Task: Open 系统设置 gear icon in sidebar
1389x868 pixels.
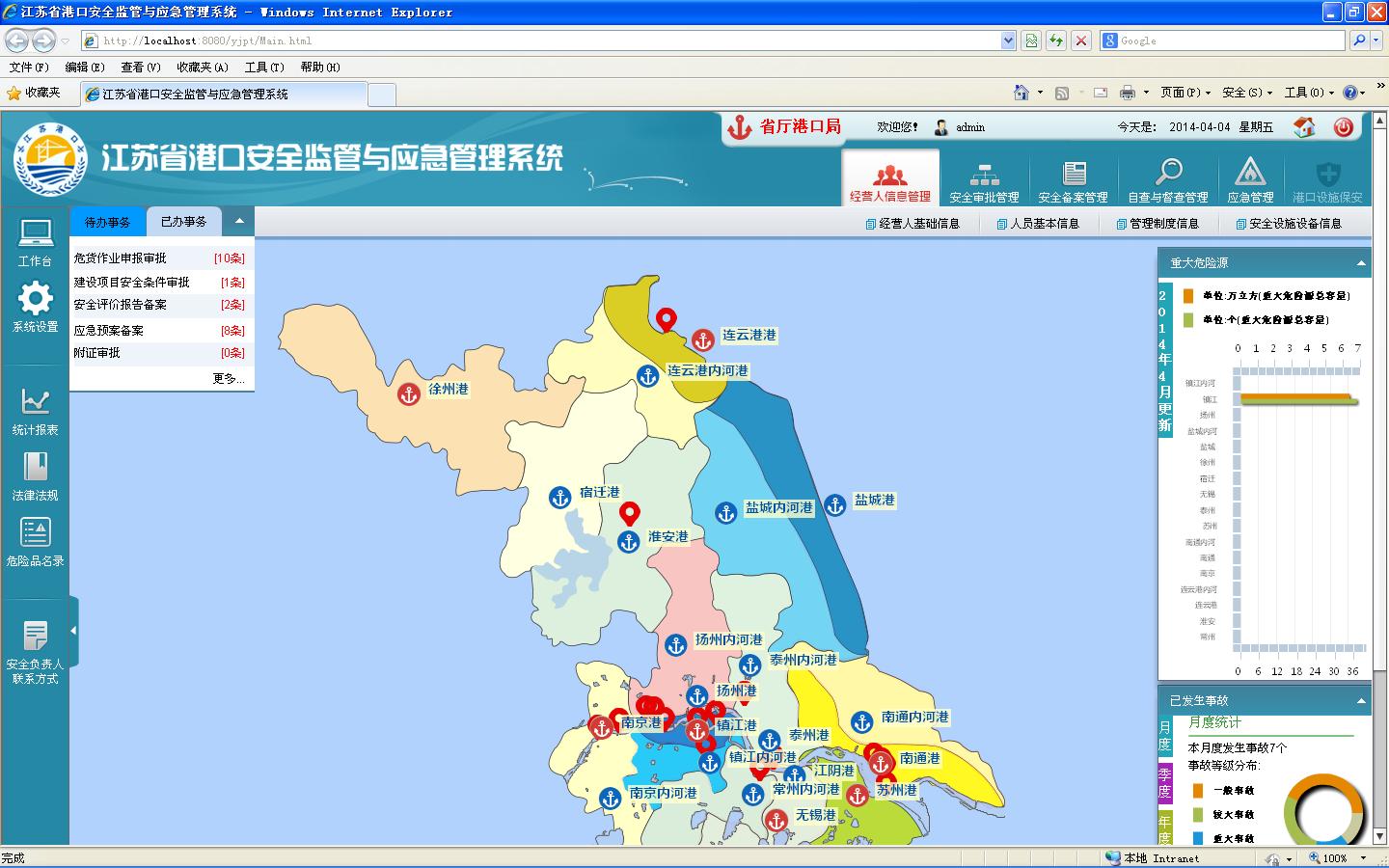Action: coord(36,299)
